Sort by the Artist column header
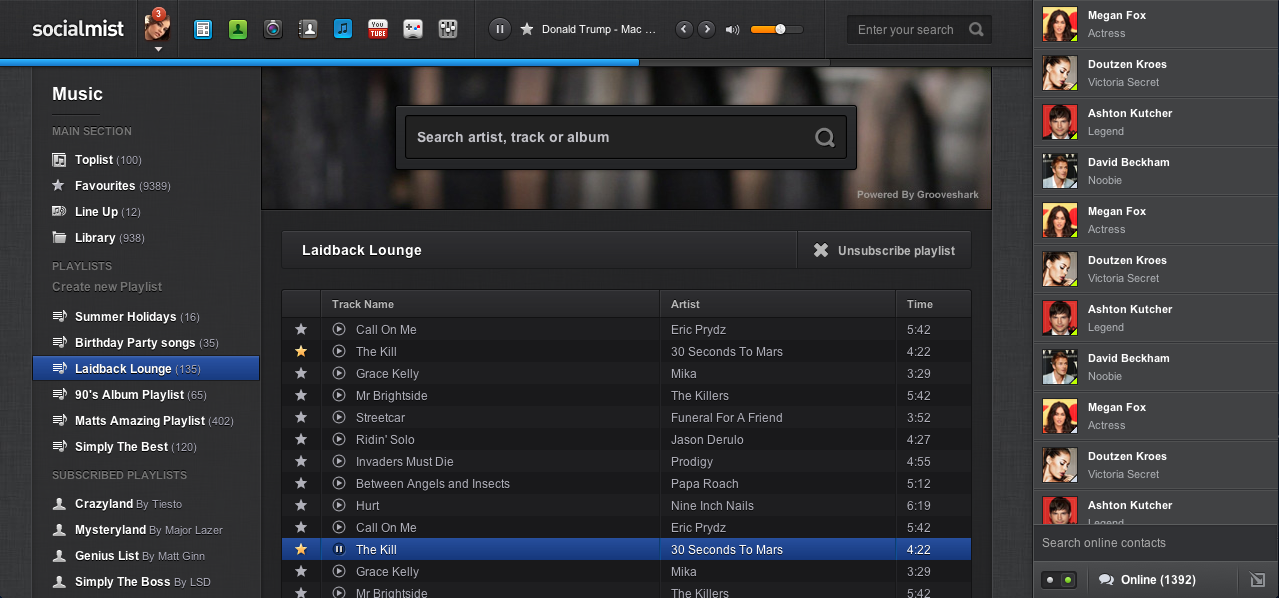The width and height of the screenshot is (1279, 598). [x=778, y=304]
